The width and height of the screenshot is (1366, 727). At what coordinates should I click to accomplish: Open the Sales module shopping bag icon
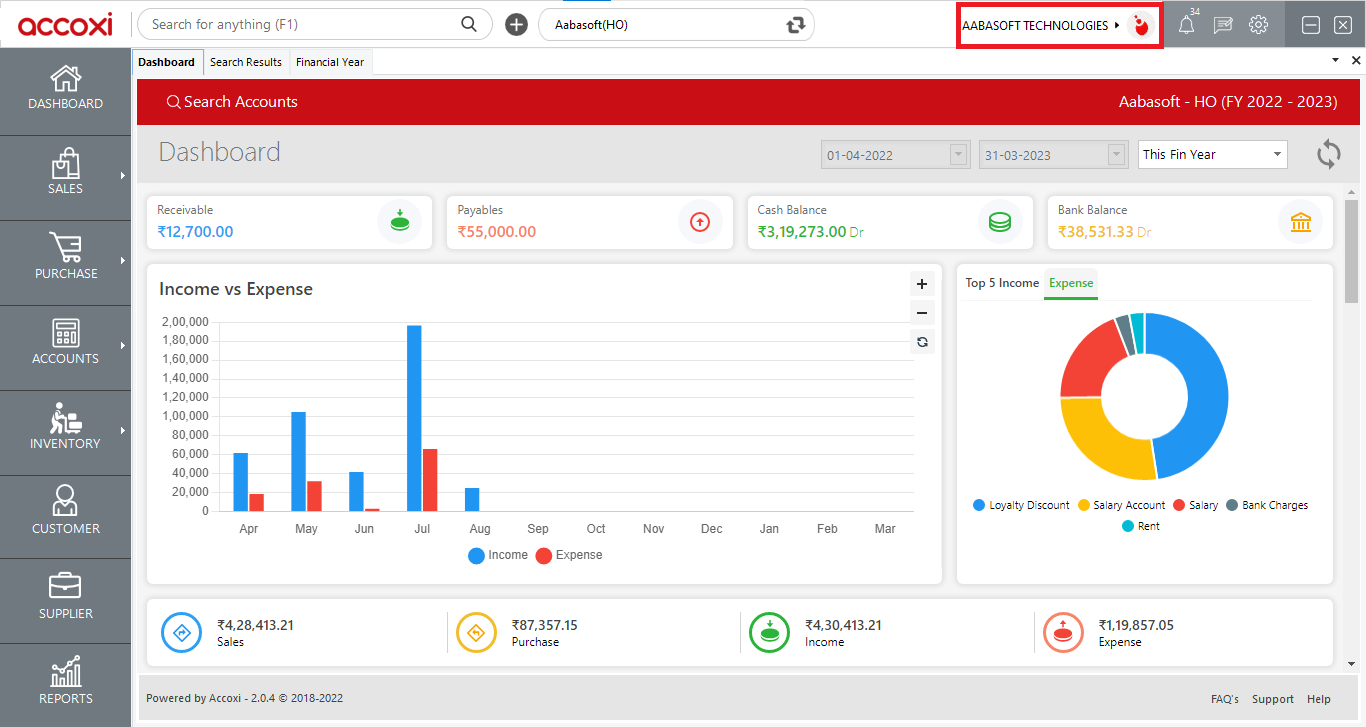[x=66, y=163]
